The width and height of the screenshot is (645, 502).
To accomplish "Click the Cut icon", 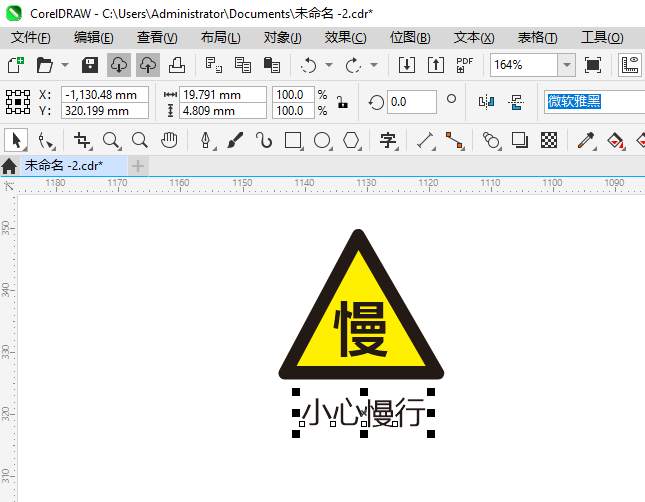I will [213, 65].
